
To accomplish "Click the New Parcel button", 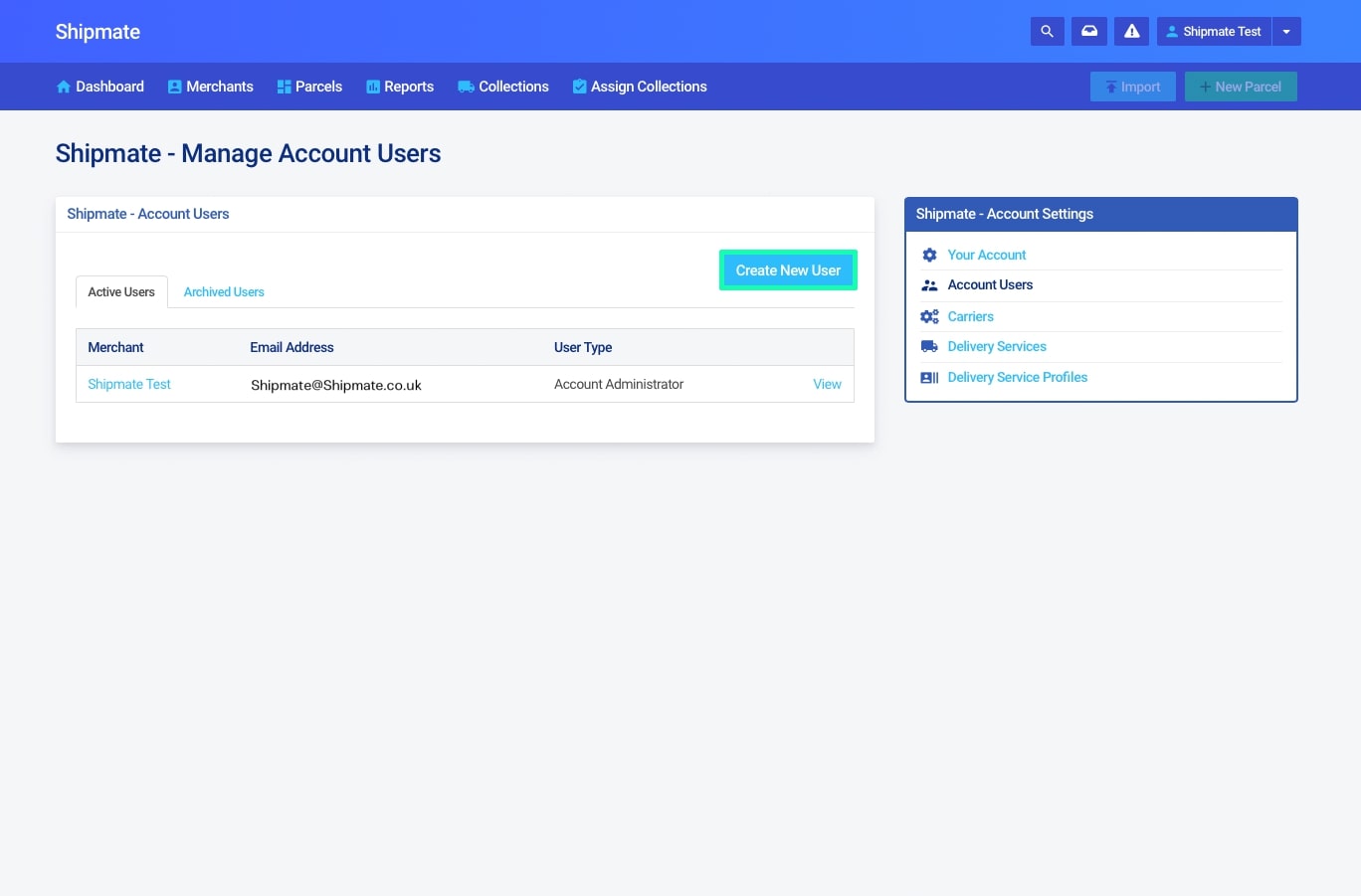I will pyautogui.click(x=1241, y=87).
